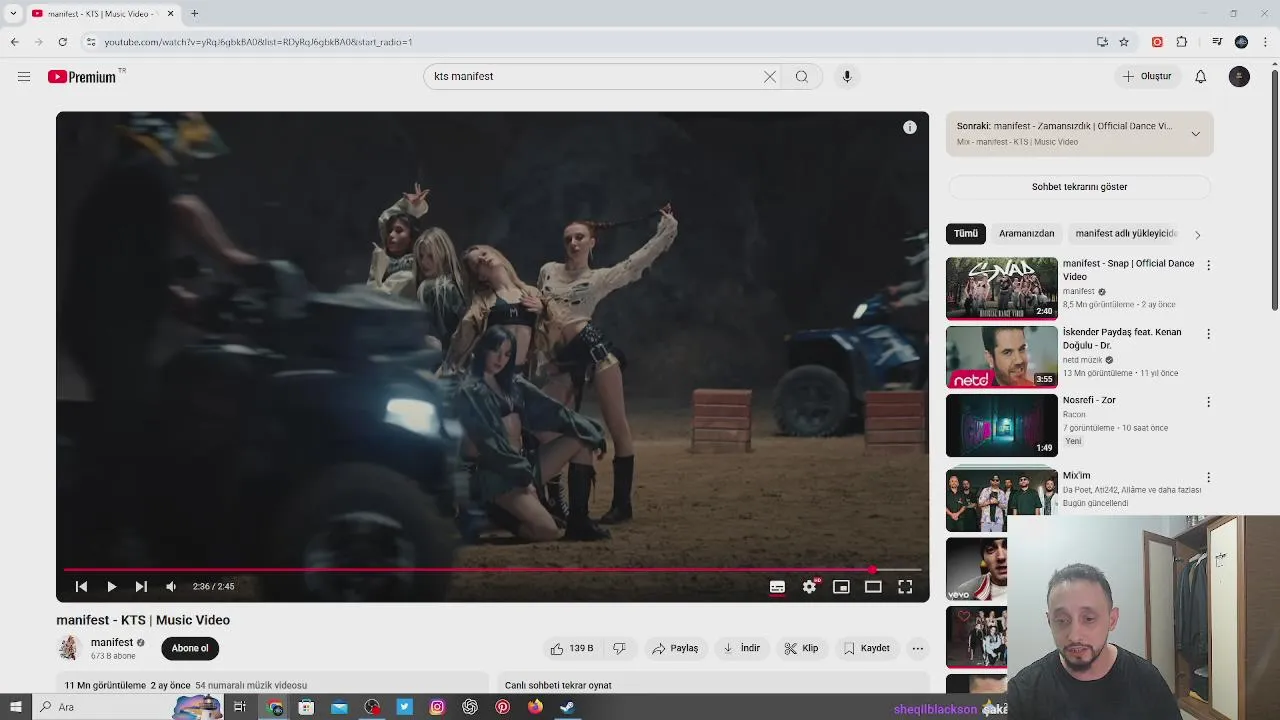The image size is (1280, 720).
Task: Open Chrome tab search dropdown
Action: pos(13,13)
